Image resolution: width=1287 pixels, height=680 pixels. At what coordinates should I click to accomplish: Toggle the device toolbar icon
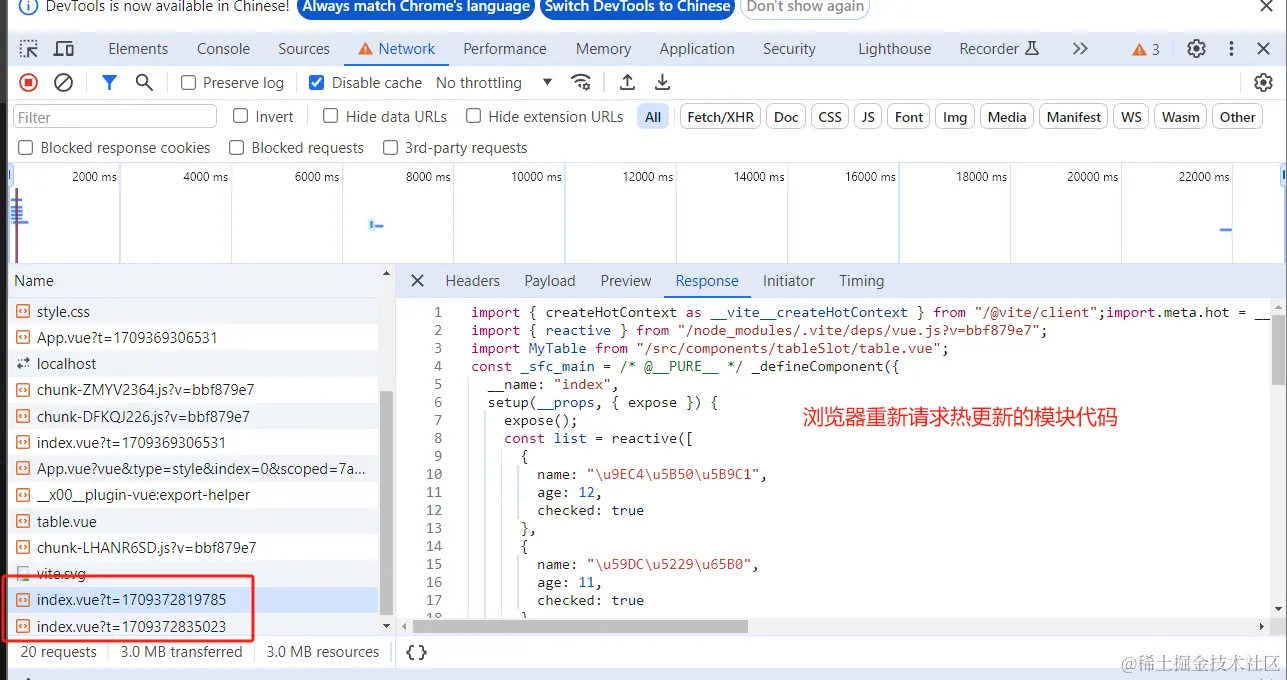point(64,49)
